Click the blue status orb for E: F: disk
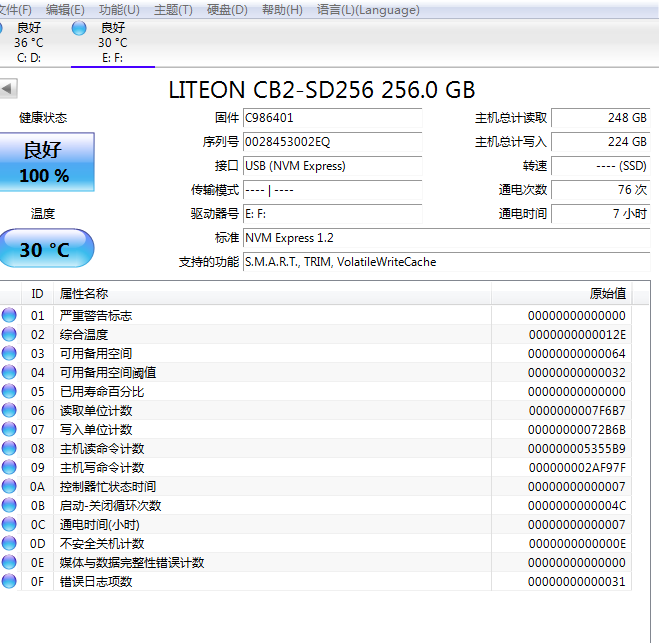The image size is (659, 643). click(x=79, y=28)
